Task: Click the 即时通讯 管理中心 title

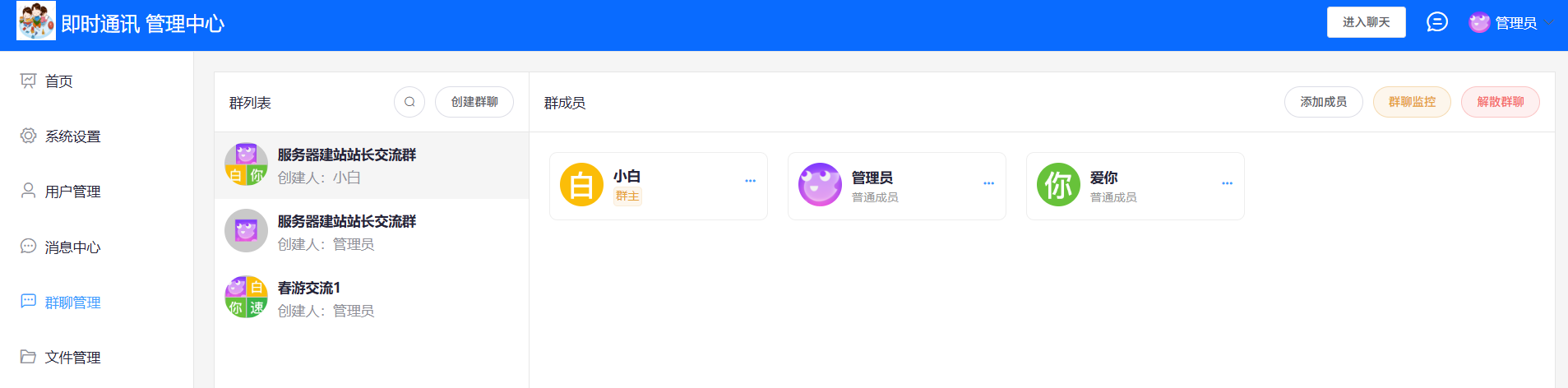Action: point(143,24)
